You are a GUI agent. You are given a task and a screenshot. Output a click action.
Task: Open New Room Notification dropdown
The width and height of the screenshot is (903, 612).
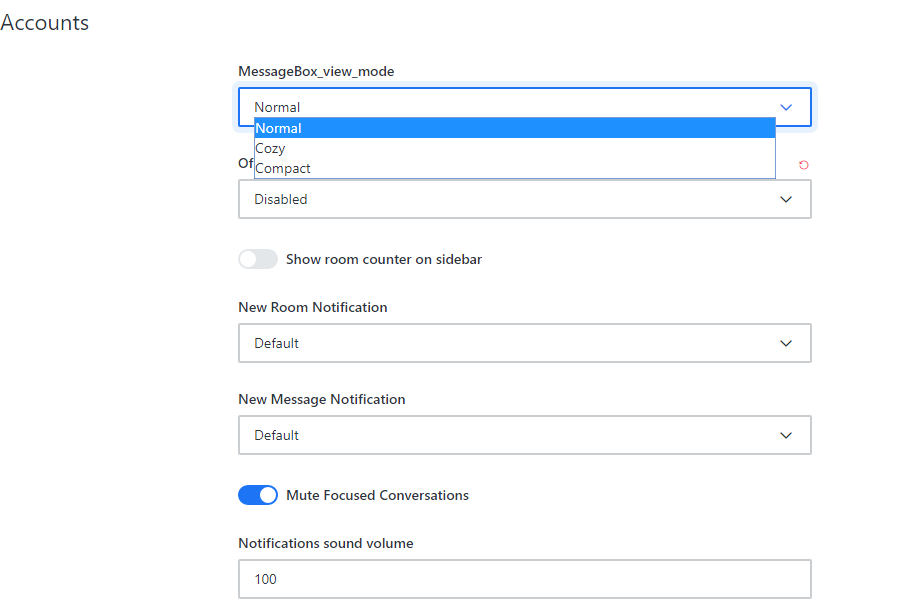[x=525, y=343]
